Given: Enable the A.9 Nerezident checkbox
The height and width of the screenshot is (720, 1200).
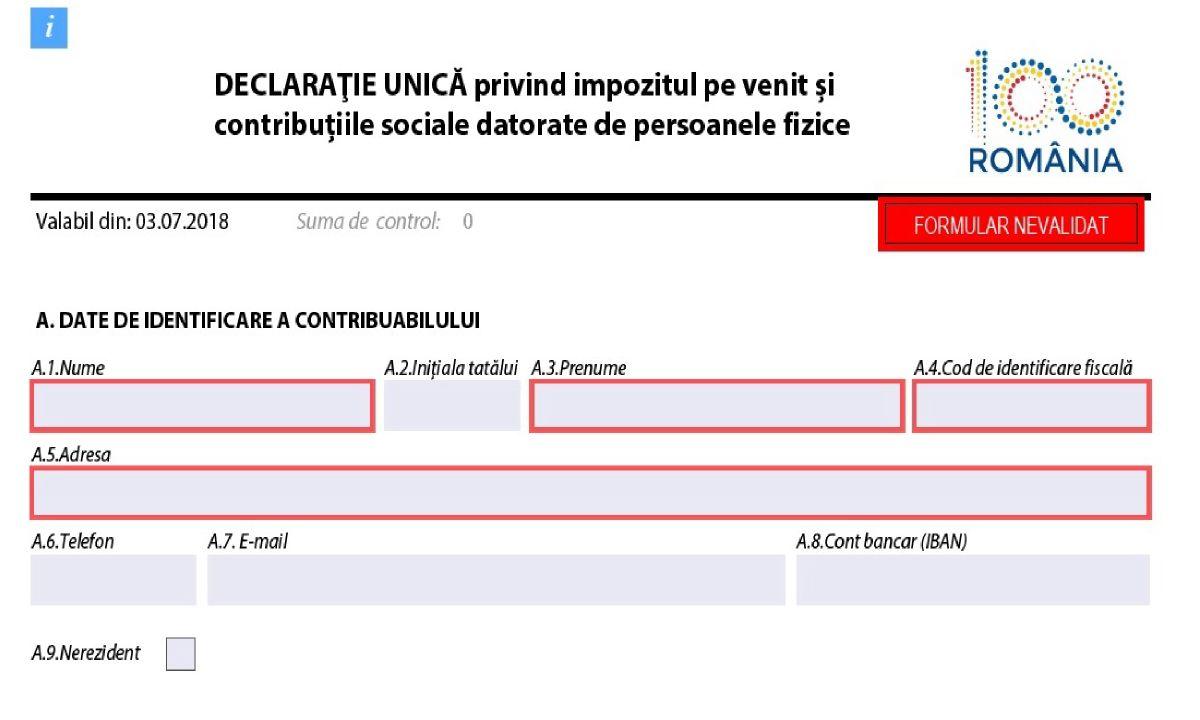Looking at the screenshot, I should click(x=180, y=652).
